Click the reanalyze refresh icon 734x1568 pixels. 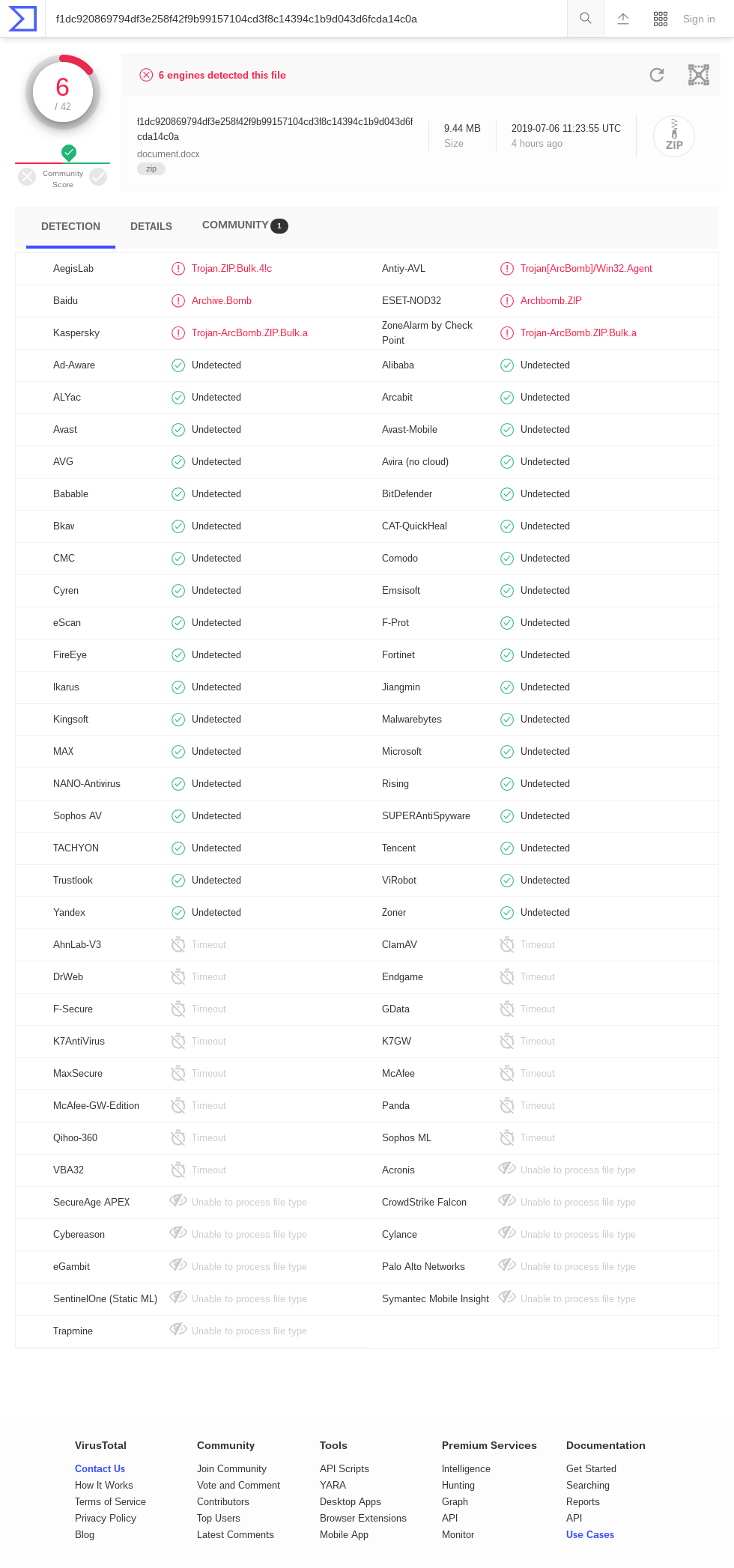[657, 75]
